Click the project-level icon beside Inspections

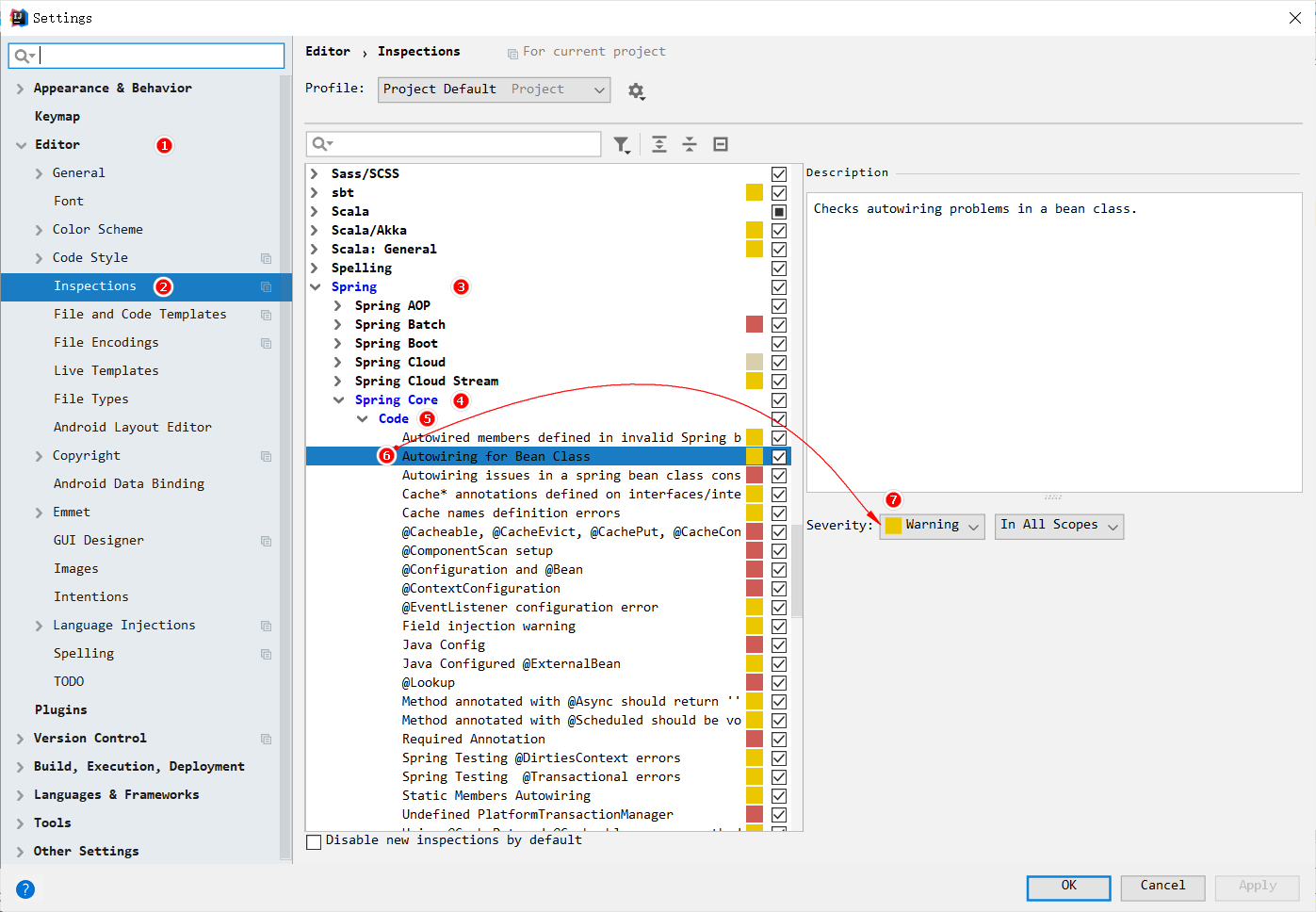click(x=266, y=286)
